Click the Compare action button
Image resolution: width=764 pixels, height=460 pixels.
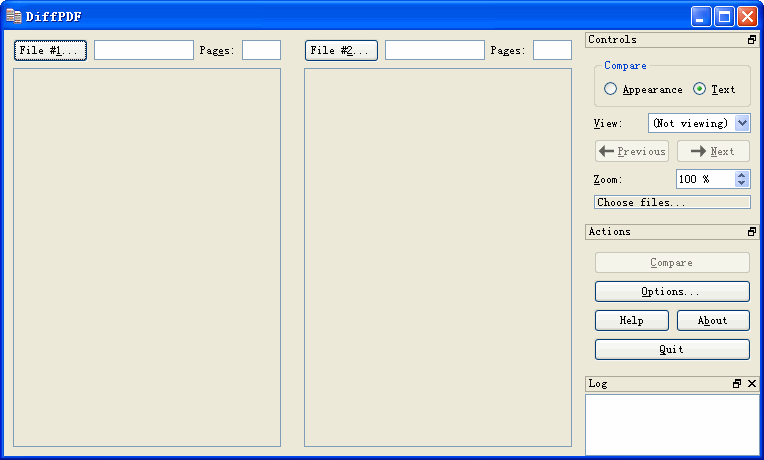pos(672,263)
